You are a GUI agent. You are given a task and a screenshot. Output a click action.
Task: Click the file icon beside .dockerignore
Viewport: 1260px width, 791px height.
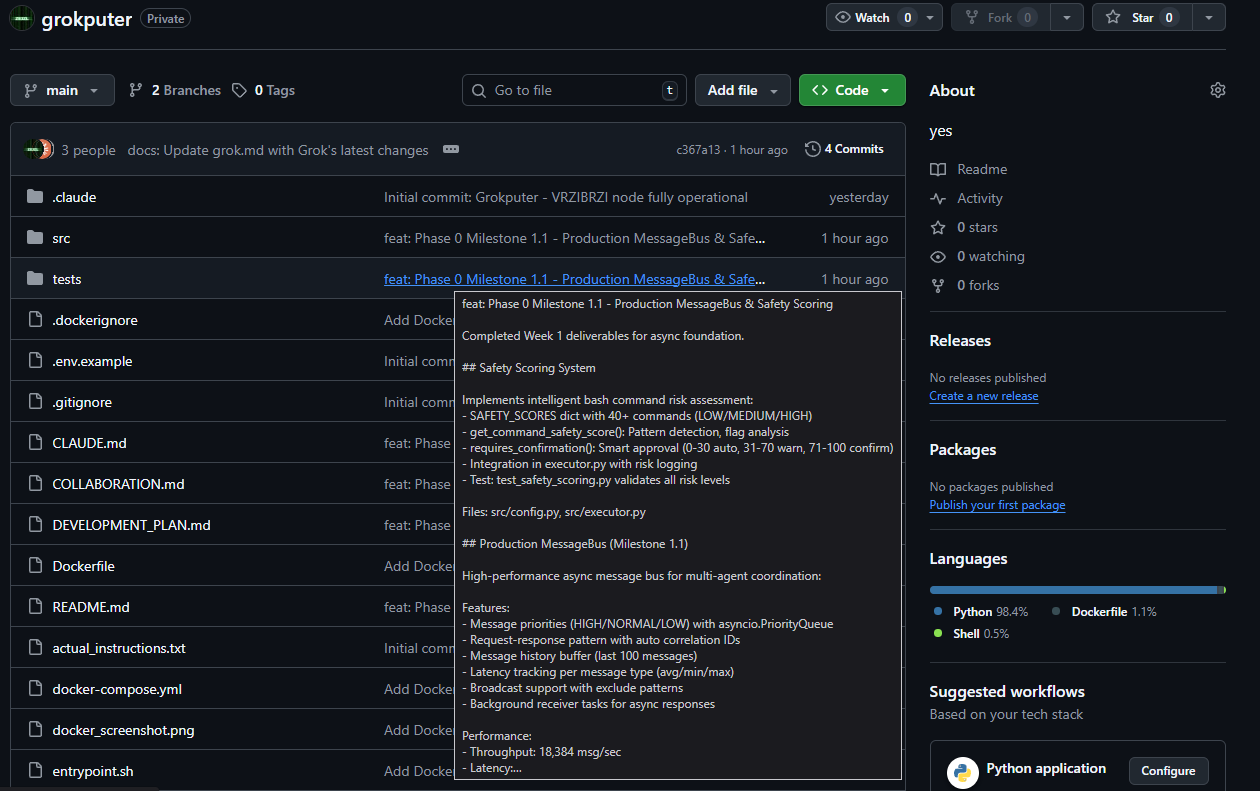tap(35, 320)
